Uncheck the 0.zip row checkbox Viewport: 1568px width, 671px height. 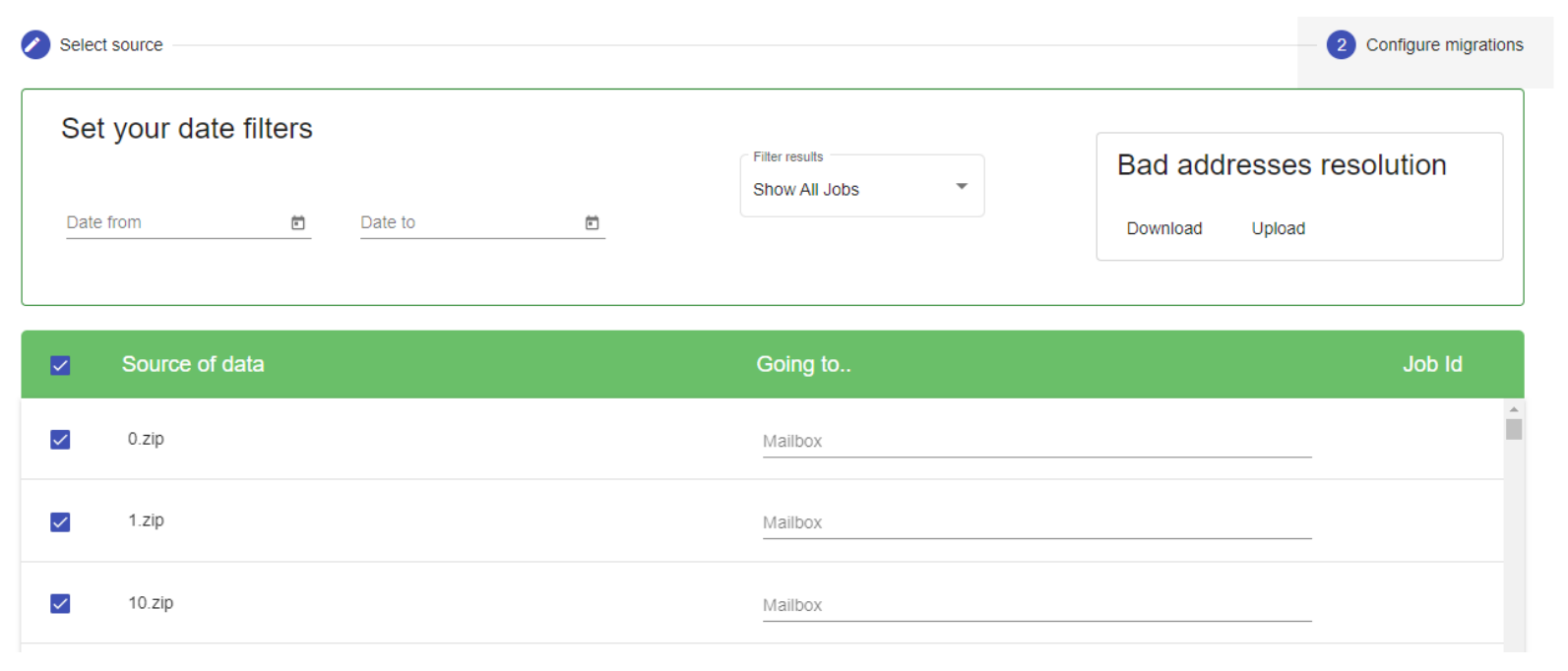[60, 440]
